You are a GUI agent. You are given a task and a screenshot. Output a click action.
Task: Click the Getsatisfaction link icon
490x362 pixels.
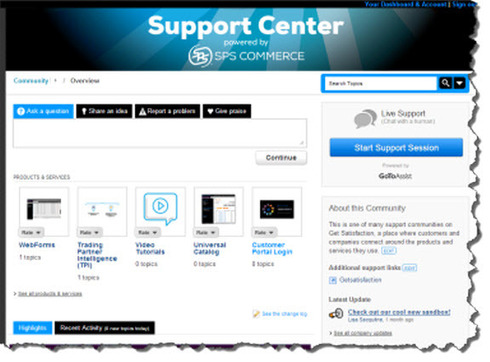tap(333, 280)
